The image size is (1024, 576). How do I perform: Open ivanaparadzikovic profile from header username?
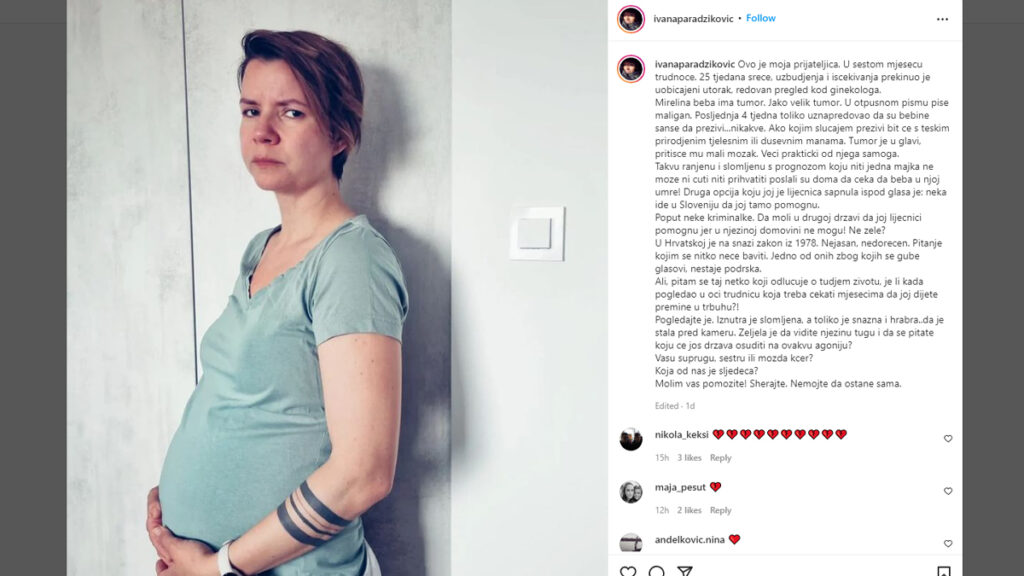click(693, 19)
